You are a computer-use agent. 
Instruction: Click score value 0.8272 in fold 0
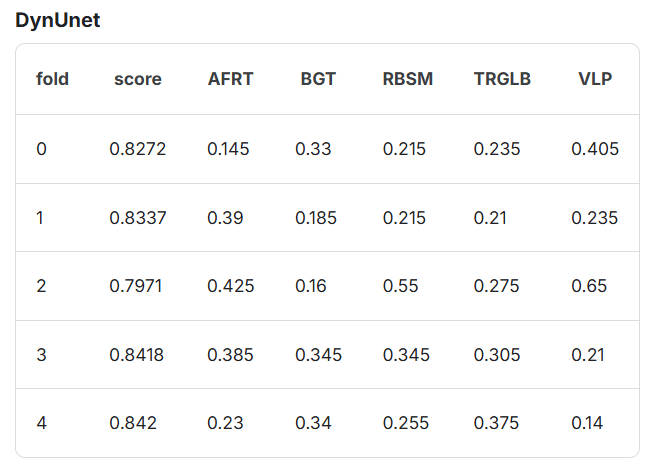click(x=137, y=149)
